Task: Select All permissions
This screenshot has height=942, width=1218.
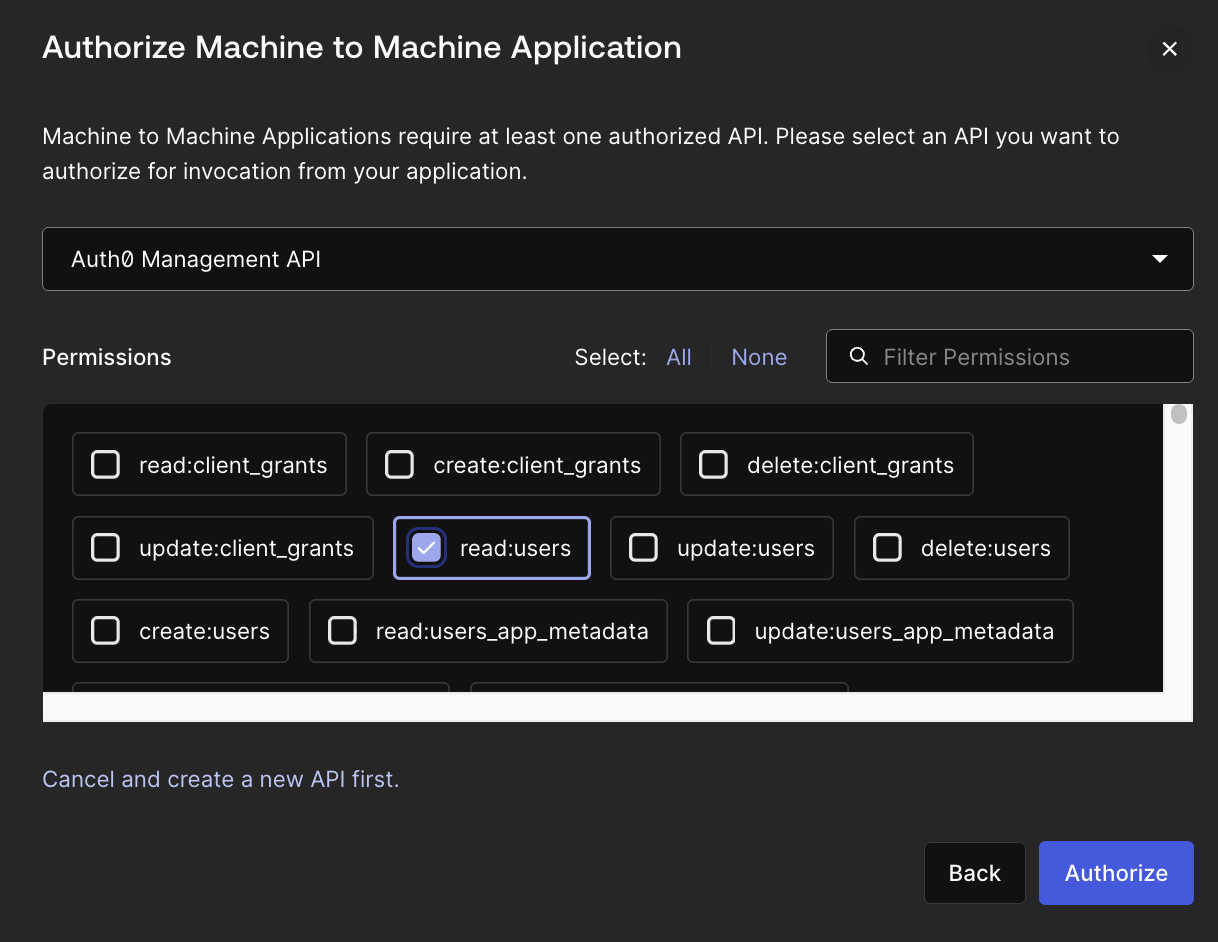Action: click(679, 357)
